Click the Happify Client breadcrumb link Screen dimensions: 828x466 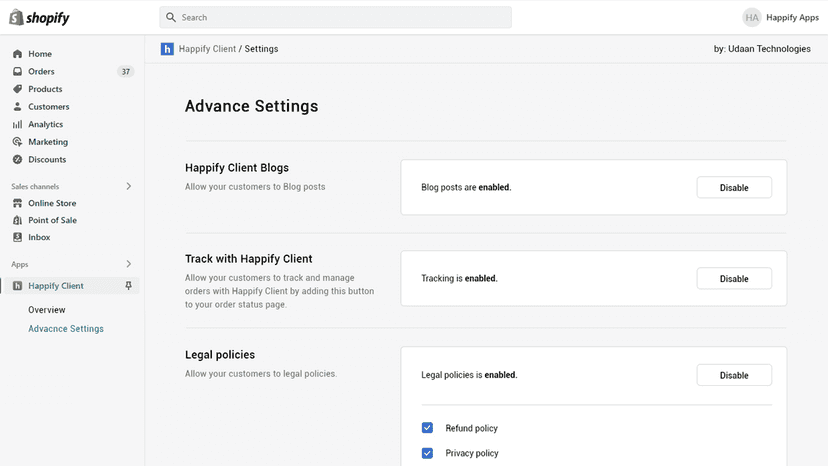207,49
